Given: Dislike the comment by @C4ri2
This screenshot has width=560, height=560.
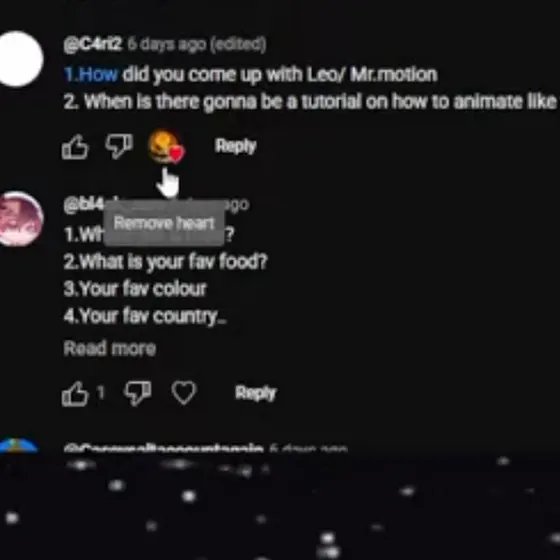Looking at the screenshot, I should point(119,146).
